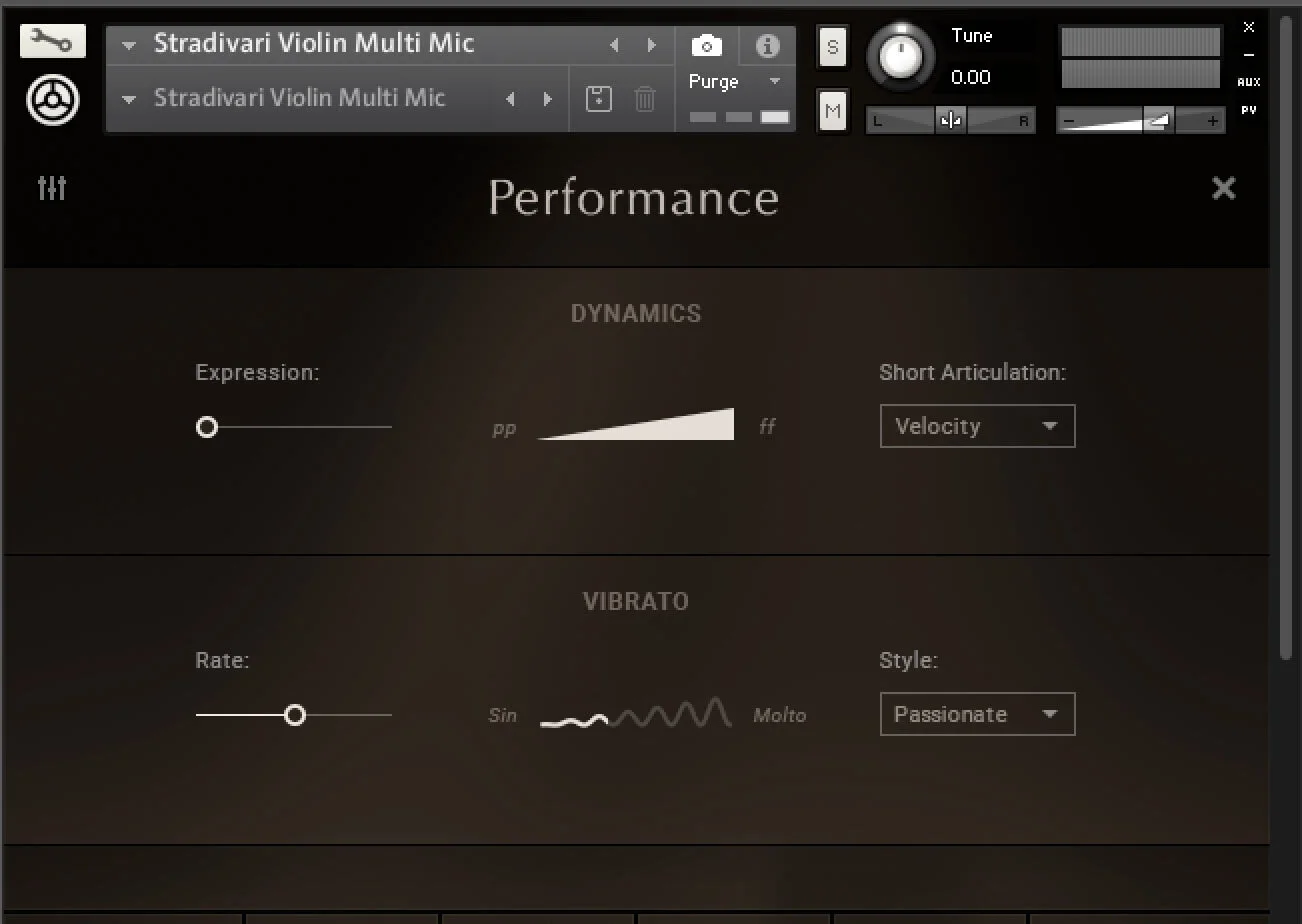
Task: Increase volume with the plus button
Action: 1212,121
